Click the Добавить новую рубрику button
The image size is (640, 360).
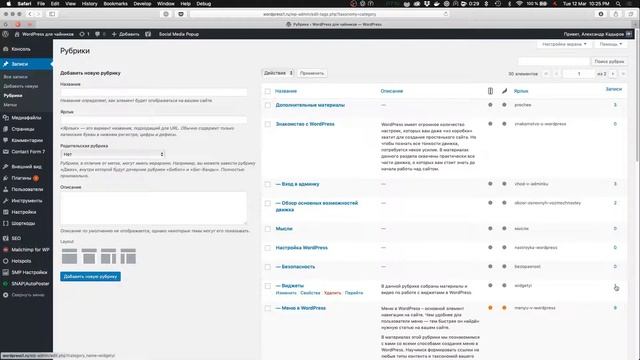[90, 276]
